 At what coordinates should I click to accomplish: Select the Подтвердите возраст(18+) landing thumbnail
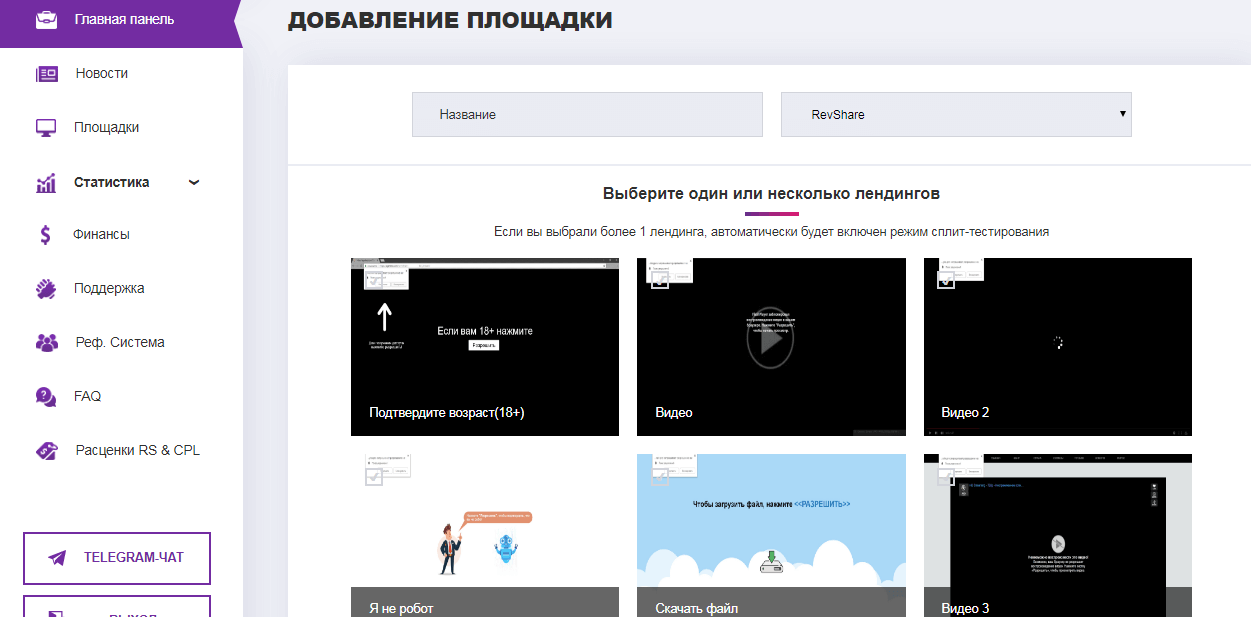pyautogui.click(x=484, y=346)
